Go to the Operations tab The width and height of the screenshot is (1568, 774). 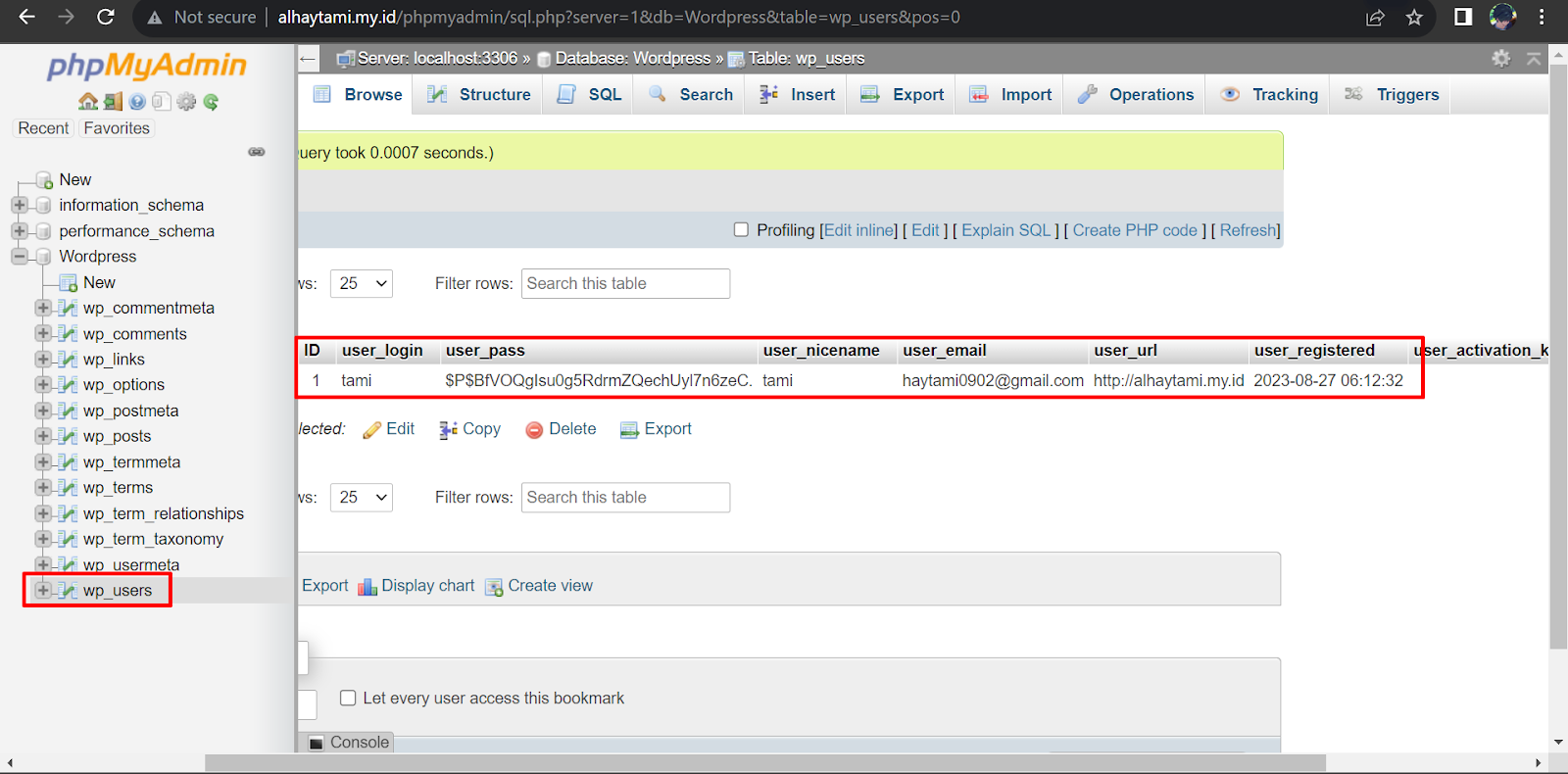click(1135, 95)
